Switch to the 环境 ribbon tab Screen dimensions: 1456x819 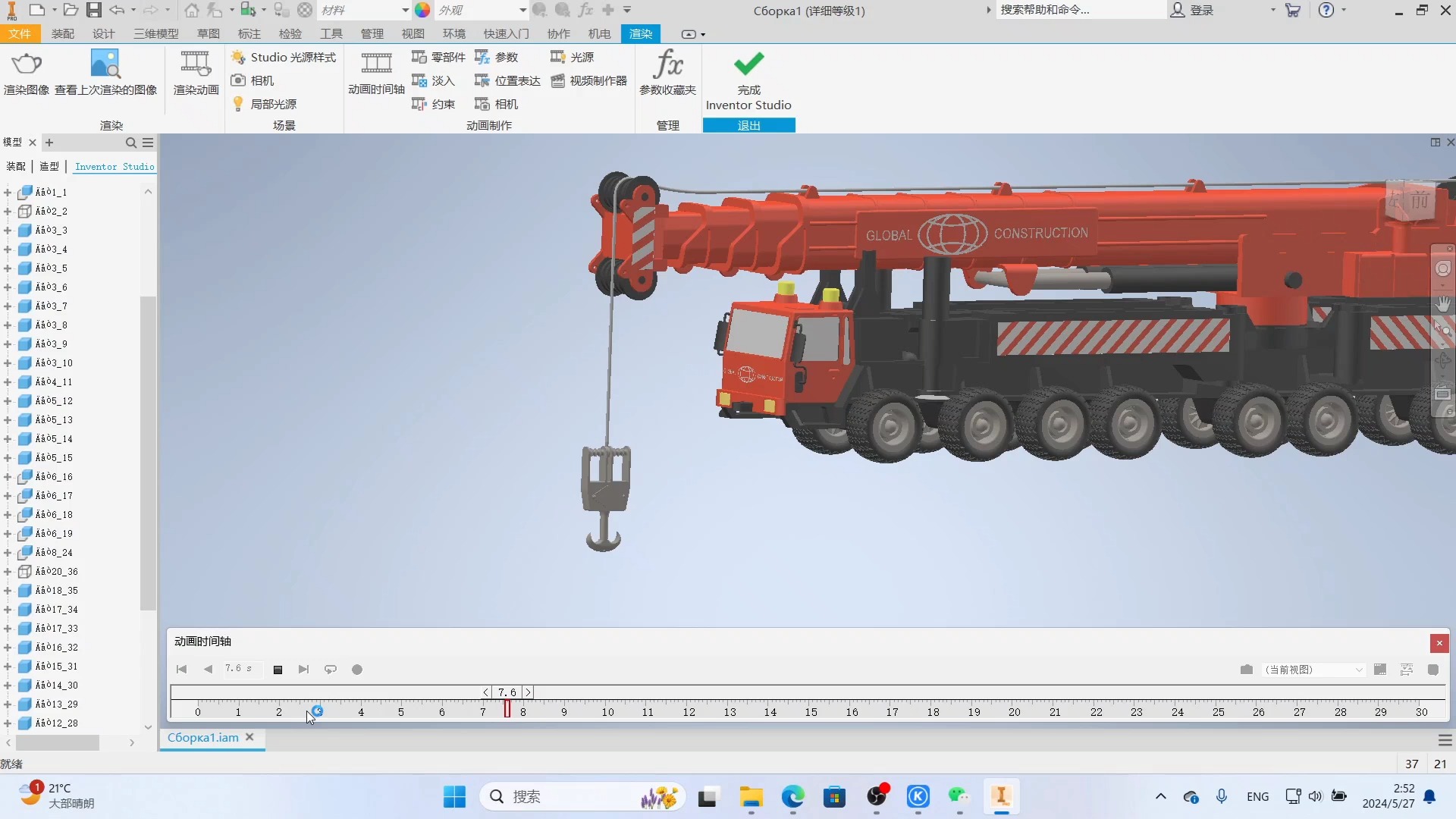pyautogui.click(x=453, y=34)
